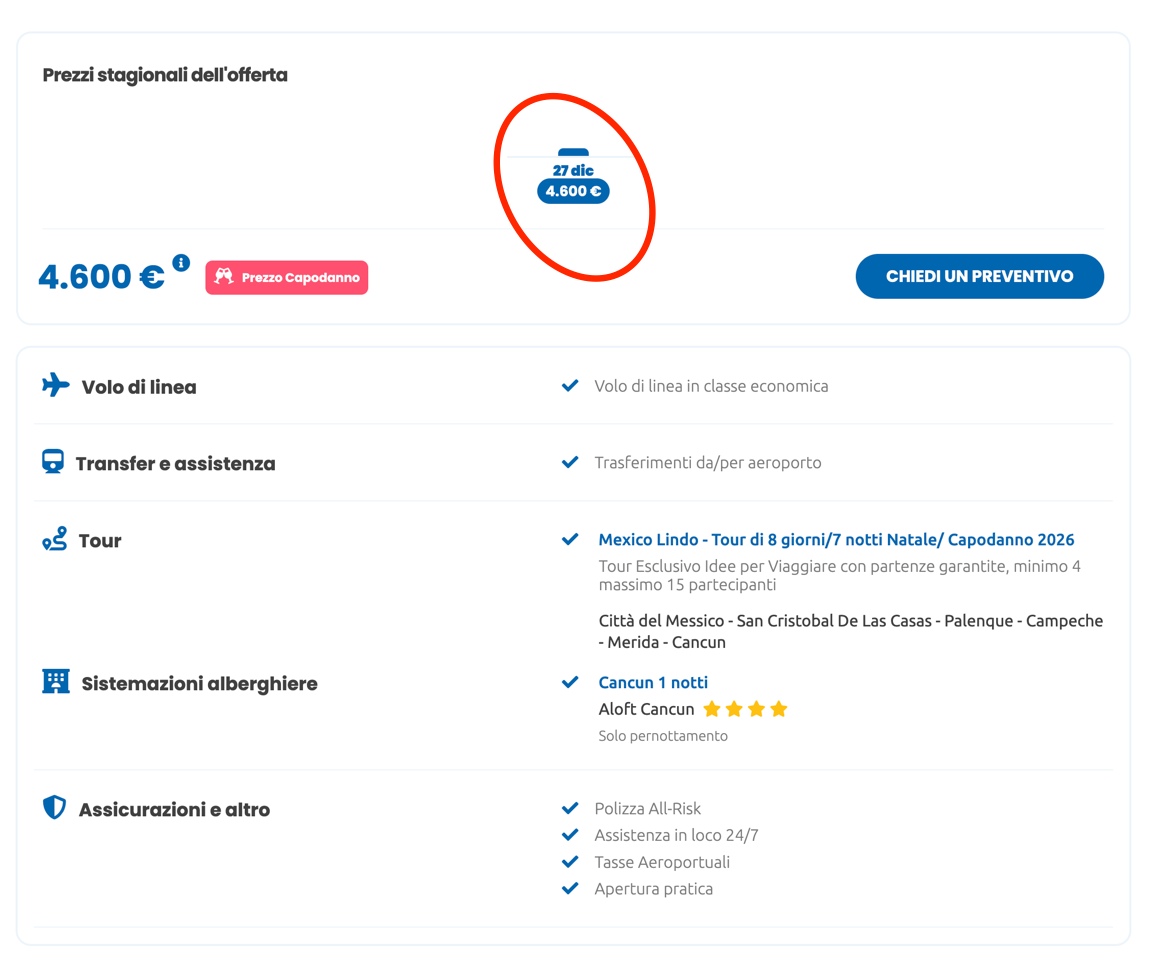1150x960 pixels.
Task: Click the Tasse Aeroportuali item
Action: point(662,862)
